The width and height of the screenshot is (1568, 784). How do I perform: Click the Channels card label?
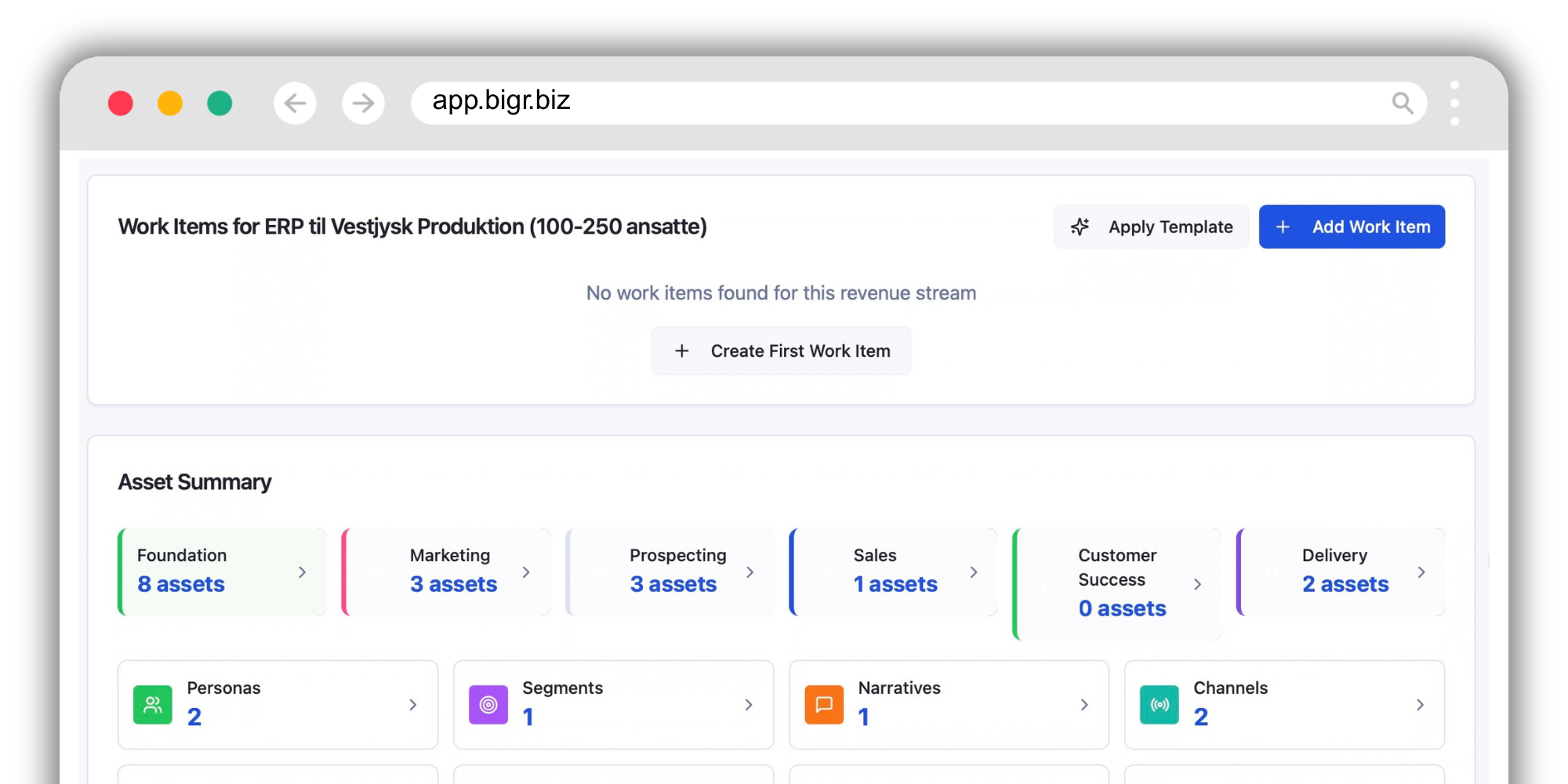pos(1230,688)
